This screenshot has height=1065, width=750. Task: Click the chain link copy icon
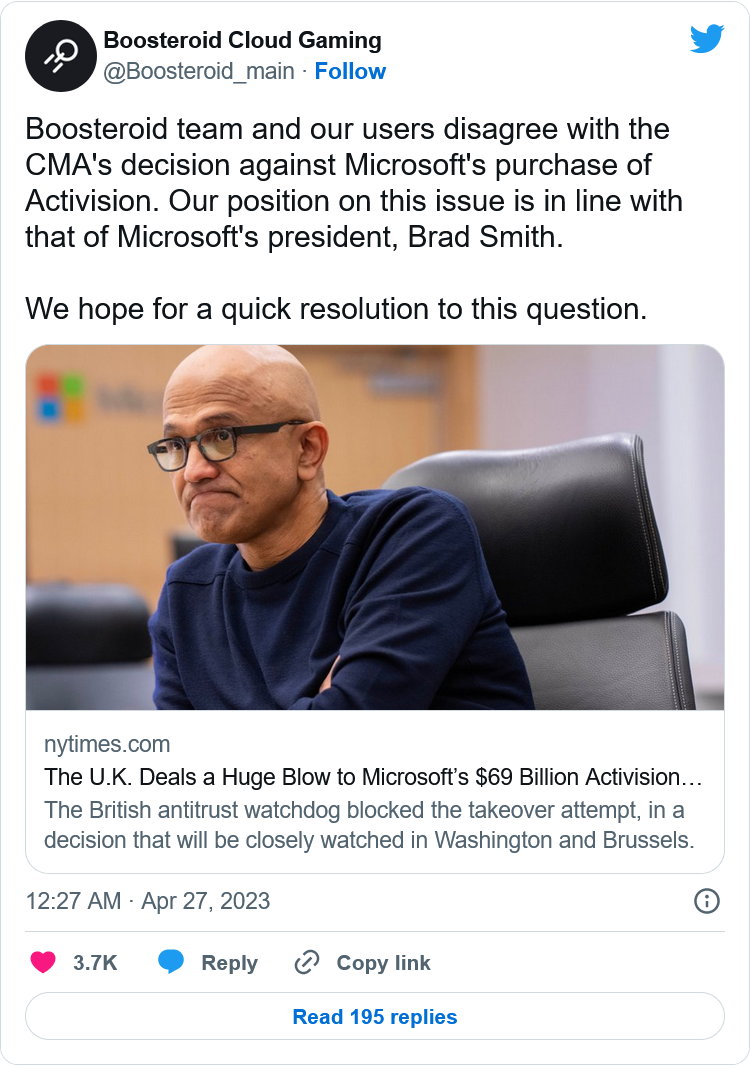pyautogui.click(x=306, y=962)
